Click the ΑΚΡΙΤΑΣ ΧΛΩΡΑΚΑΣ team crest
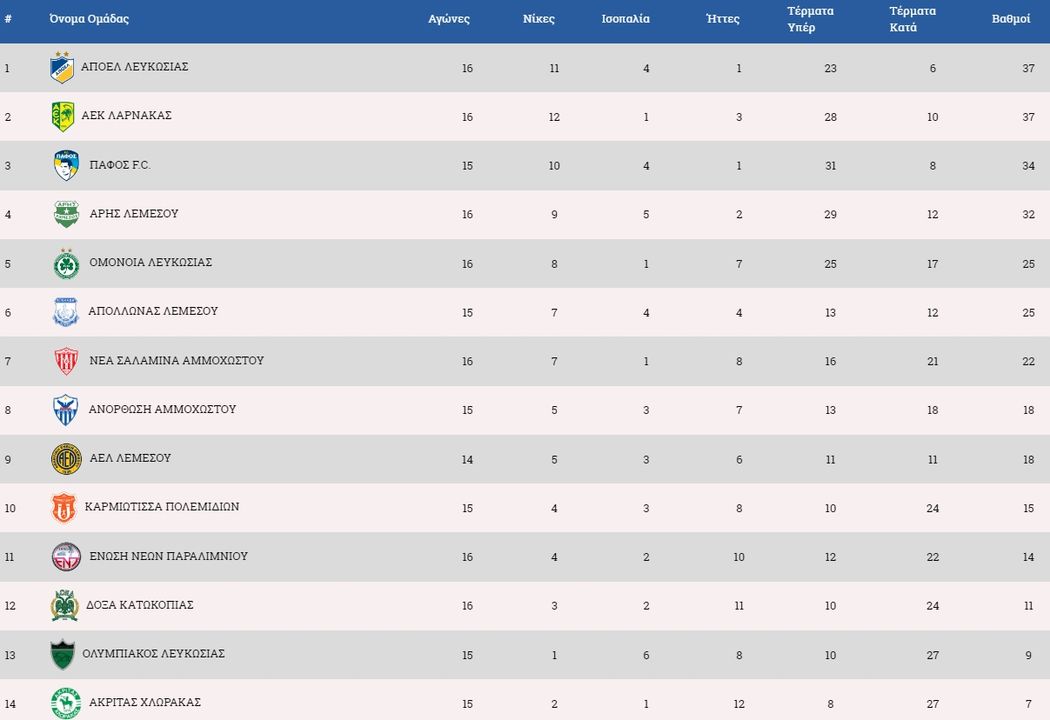1050x720 pixels. pos(66,703)
